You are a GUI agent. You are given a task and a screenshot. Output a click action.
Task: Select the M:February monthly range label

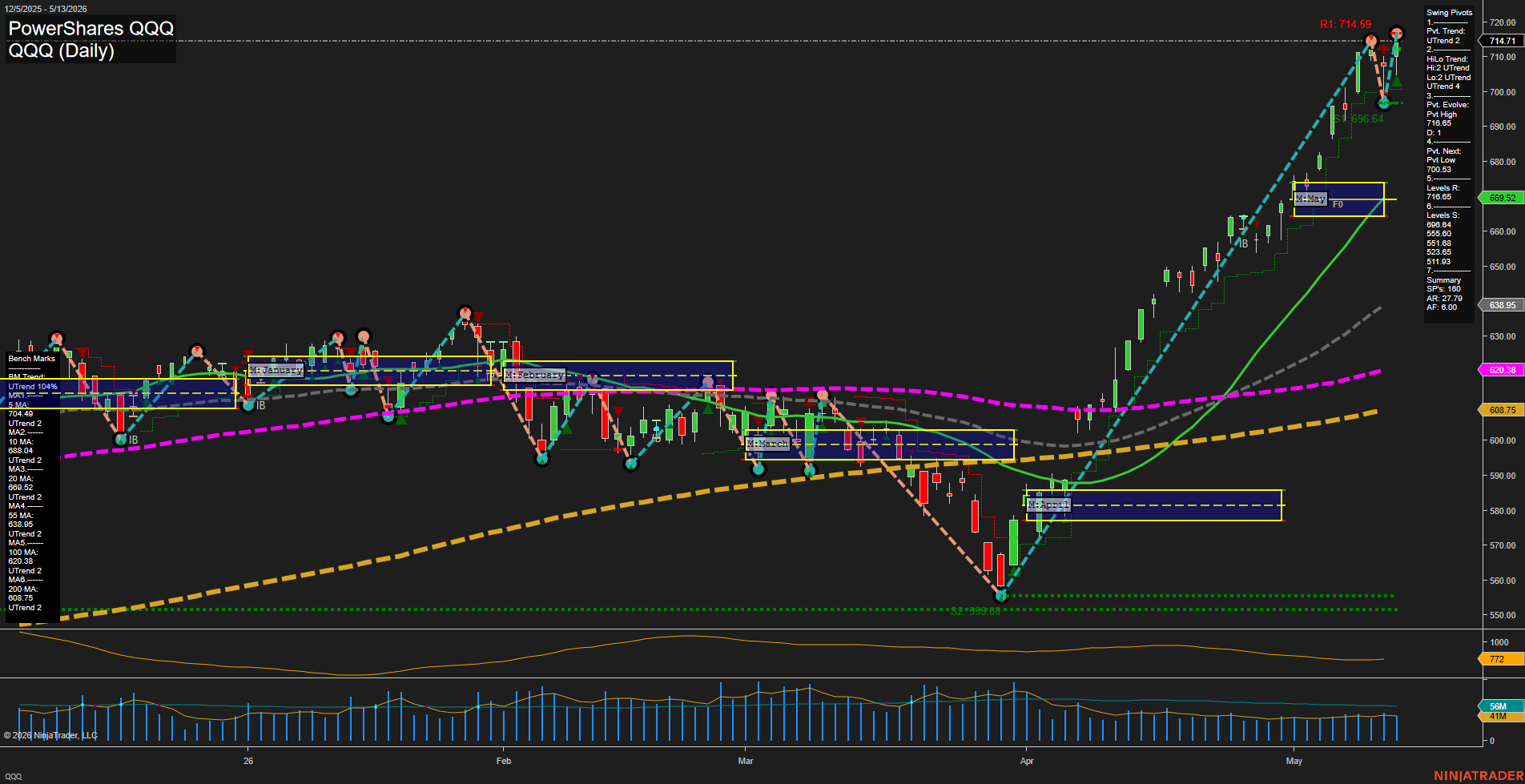(535, 375)
